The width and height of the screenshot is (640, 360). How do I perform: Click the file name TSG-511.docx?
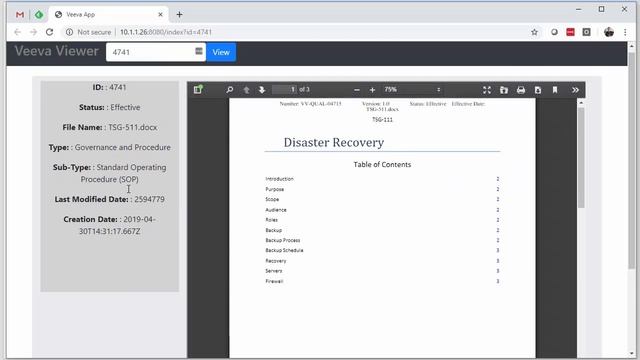pyautogui.click(x=133, y=127)
